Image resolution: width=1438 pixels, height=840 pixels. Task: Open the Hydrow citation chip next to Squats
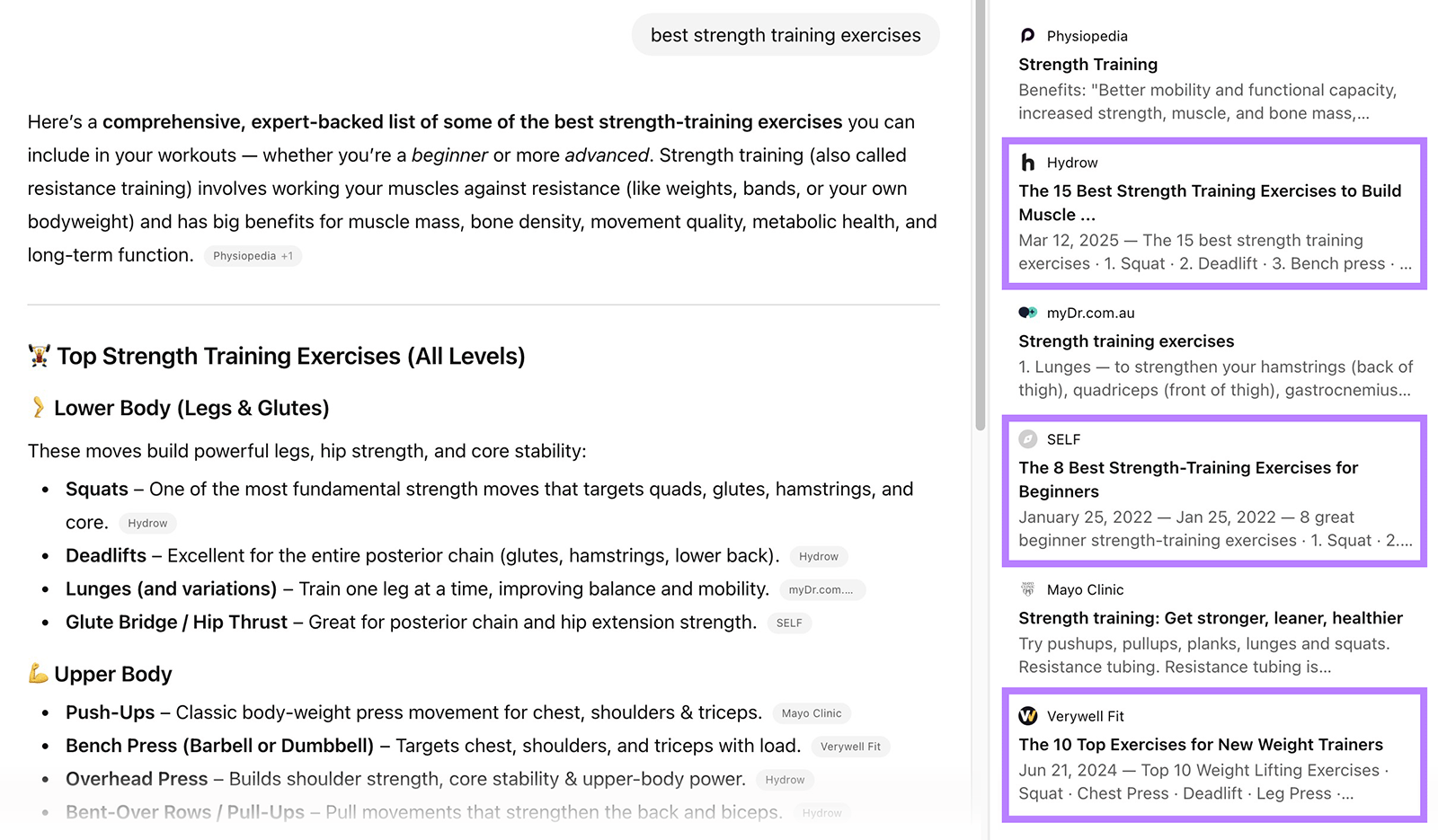click(x=147, y=523)
